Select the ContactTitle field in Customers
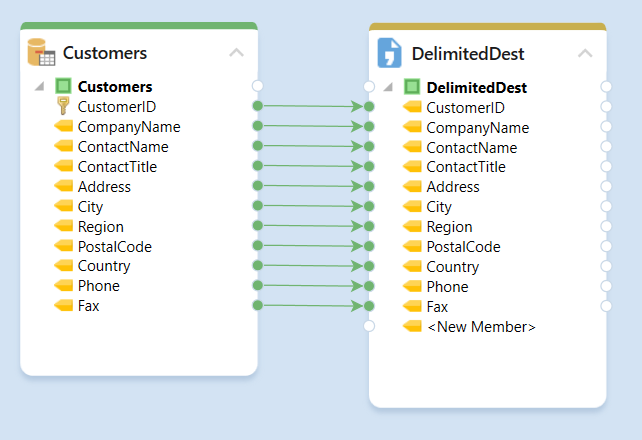The width and height of the screenshot is (642, 440). click(x=117, y=166)
